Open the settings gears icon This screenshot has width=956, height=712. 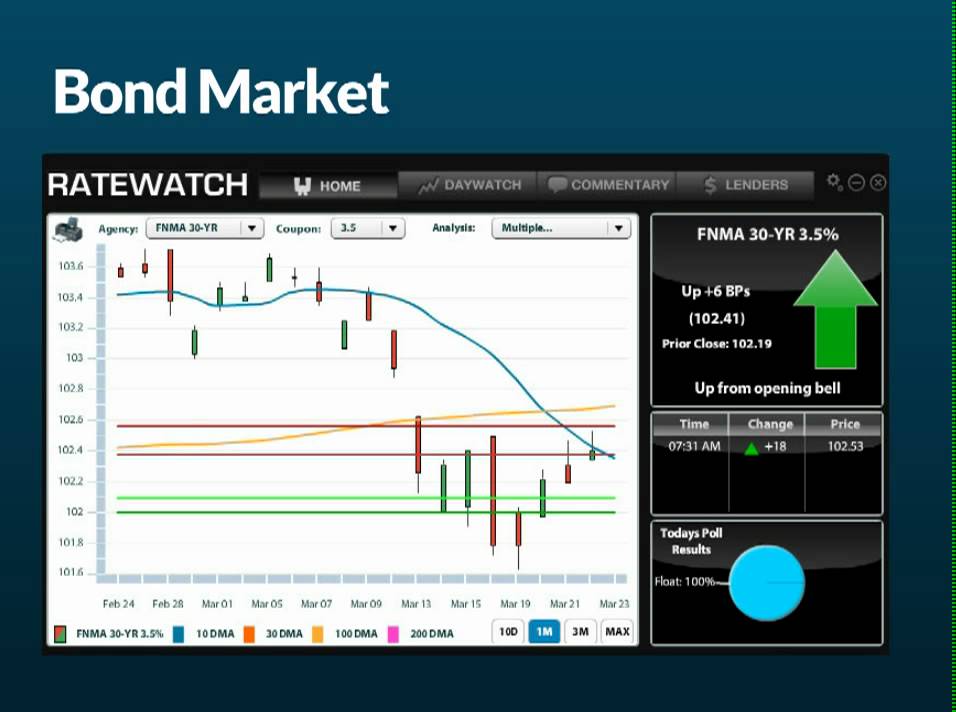tap(835, 182)
